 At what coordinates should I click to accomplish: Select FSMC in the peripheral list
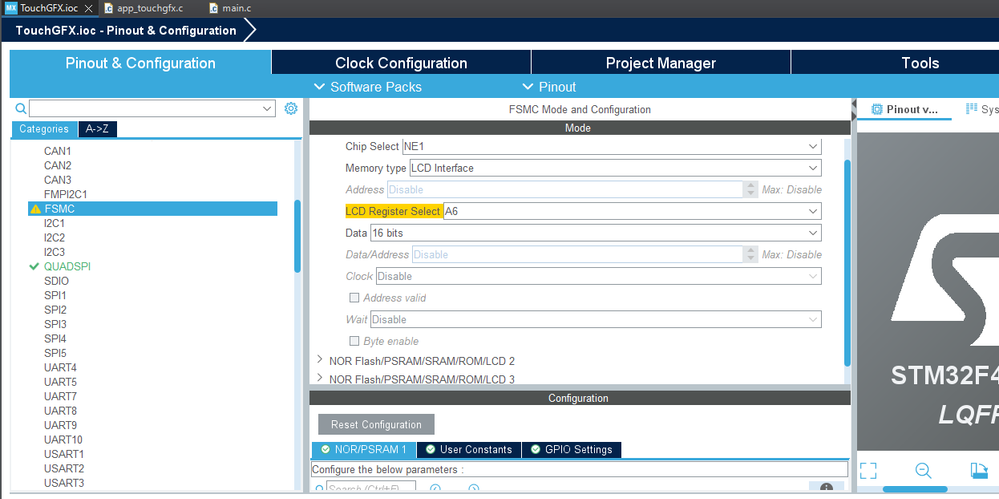coord(153,208)
